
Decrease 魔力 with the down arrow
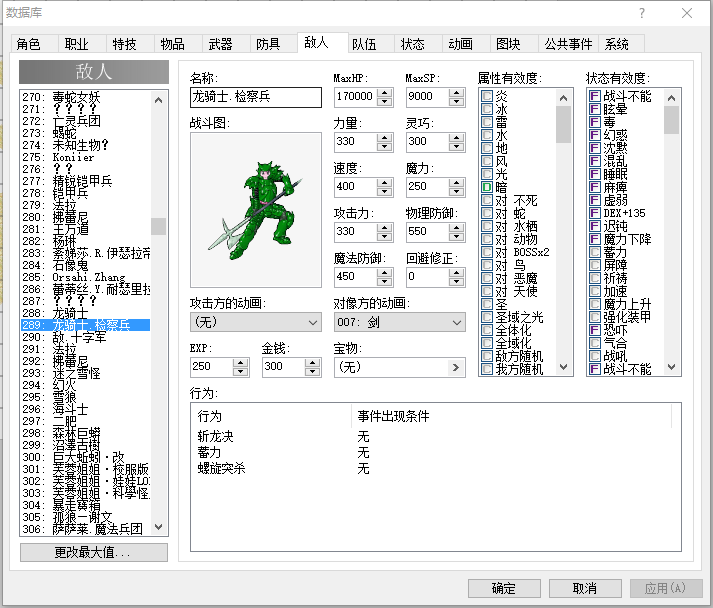tap(457, 191)
